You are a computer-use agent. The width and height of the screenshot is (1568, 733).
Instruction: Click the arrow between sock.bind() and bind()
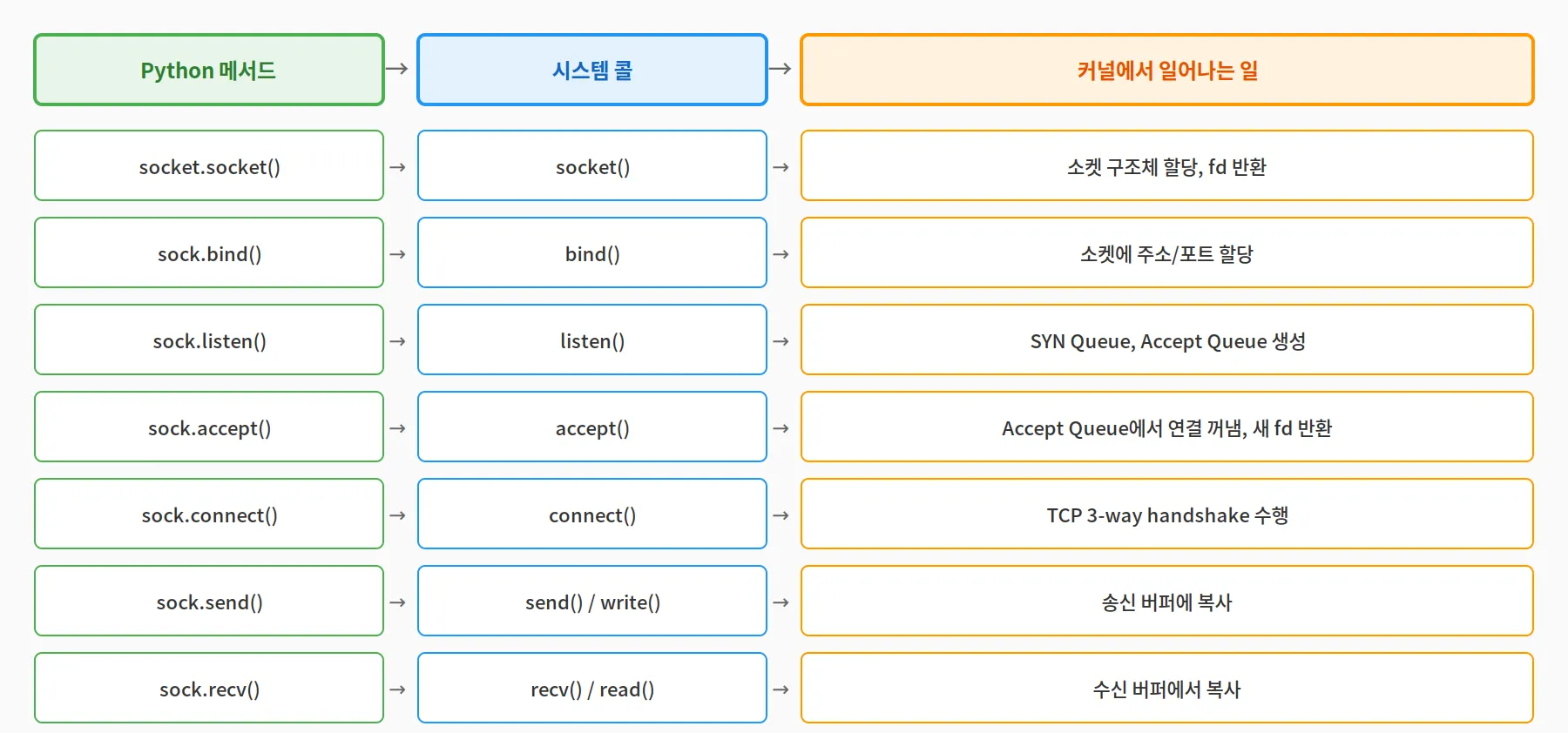point(397,254)
